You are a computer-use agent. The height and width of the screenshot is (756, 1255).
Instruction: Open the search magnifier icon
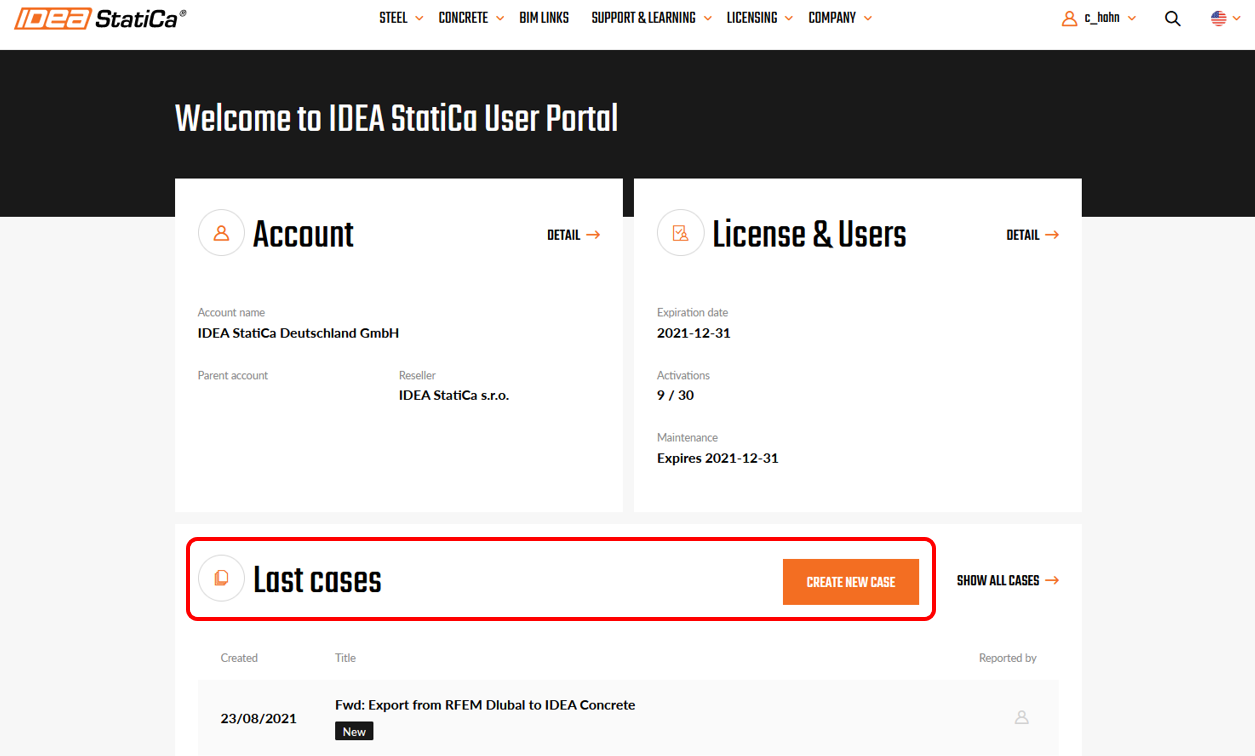[1173, 18]
